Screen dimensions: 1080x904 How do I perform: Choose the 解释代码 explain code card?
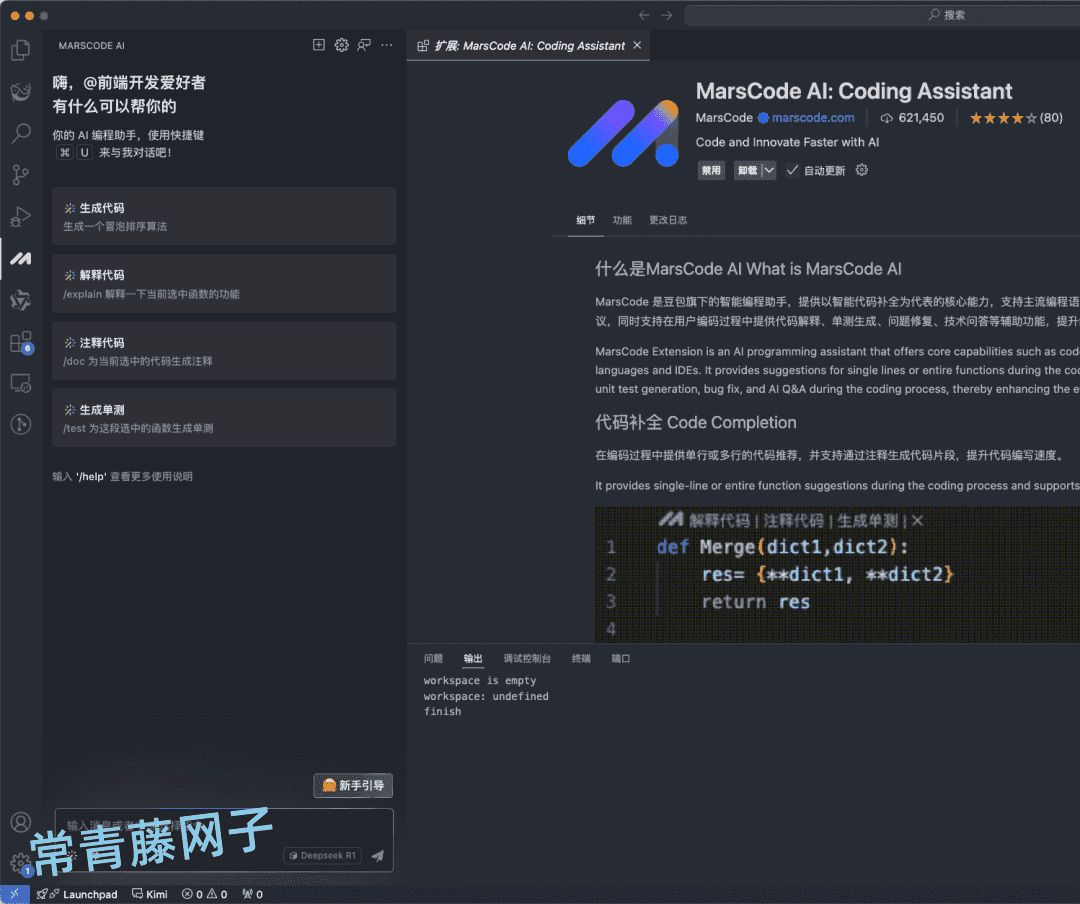225,284
